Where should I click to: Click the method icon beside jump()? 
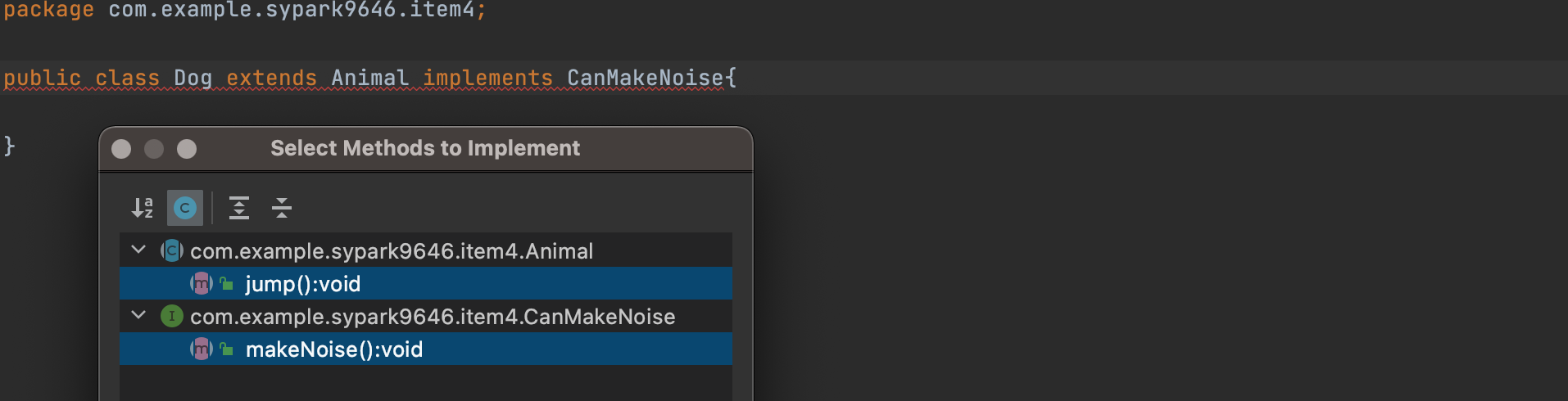tap(202, 283)
